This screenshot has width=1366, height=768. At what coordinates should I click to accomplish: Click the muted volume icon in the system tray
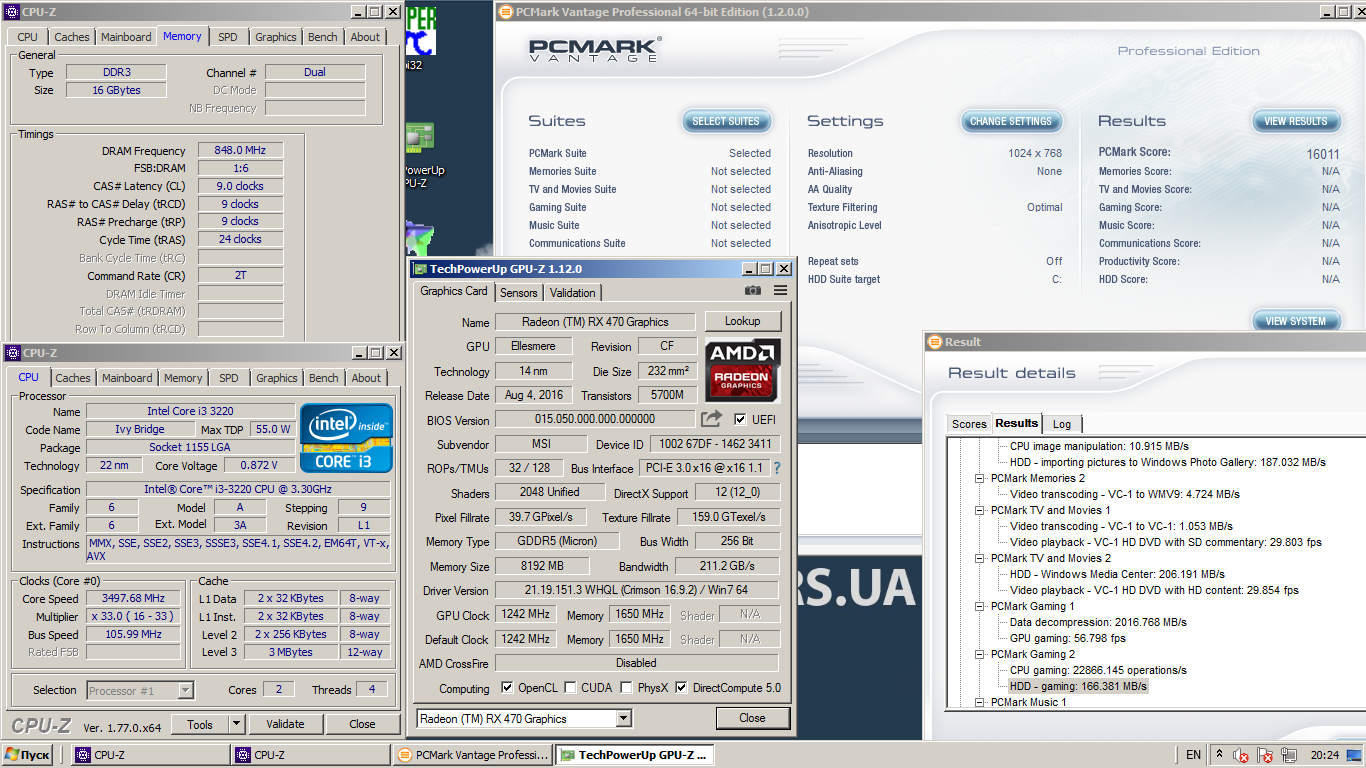[x=1241, y=755]
